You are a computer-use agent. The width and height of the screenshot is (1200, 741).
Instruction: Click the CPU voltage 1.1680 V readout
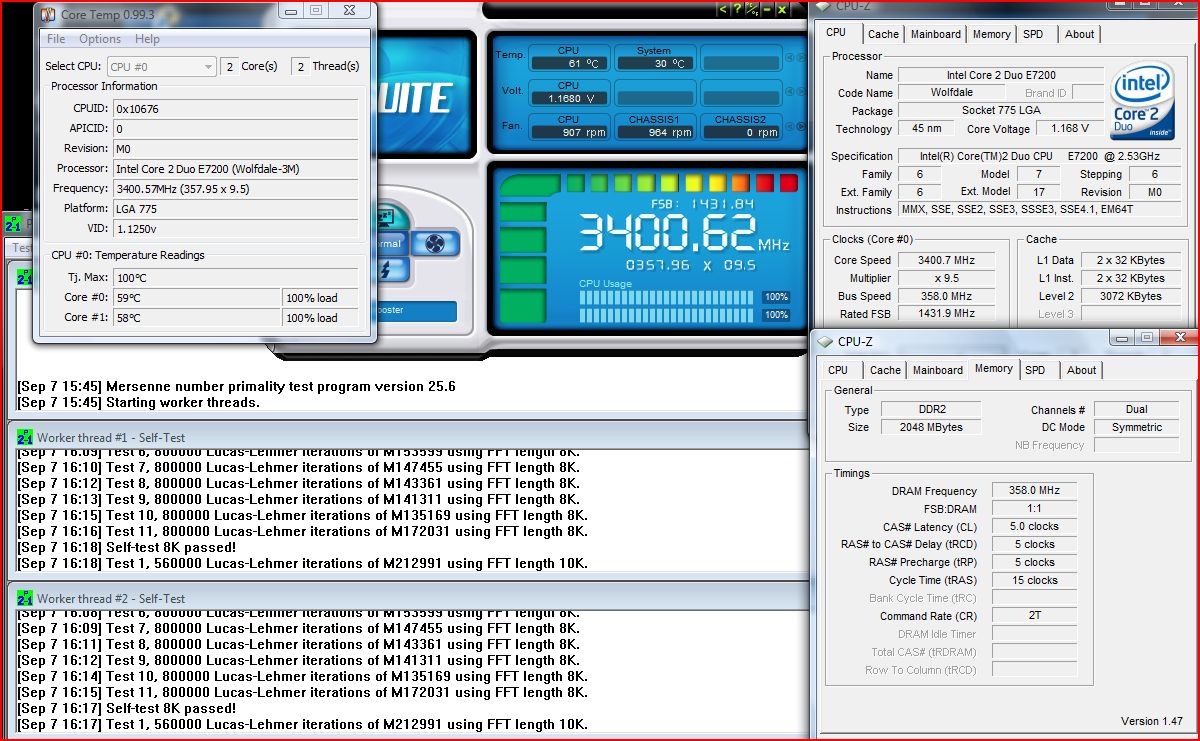pos(568,98)
